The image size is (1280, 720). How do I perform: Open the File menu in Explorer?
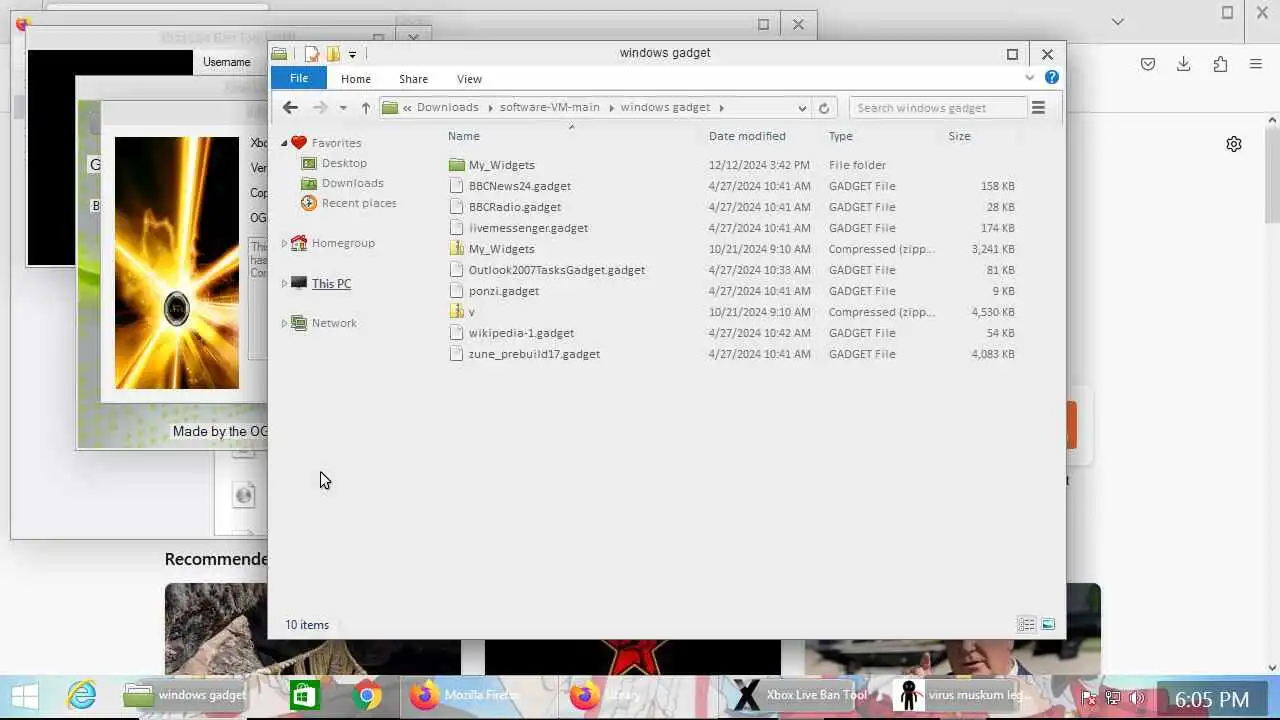[299, 79]
